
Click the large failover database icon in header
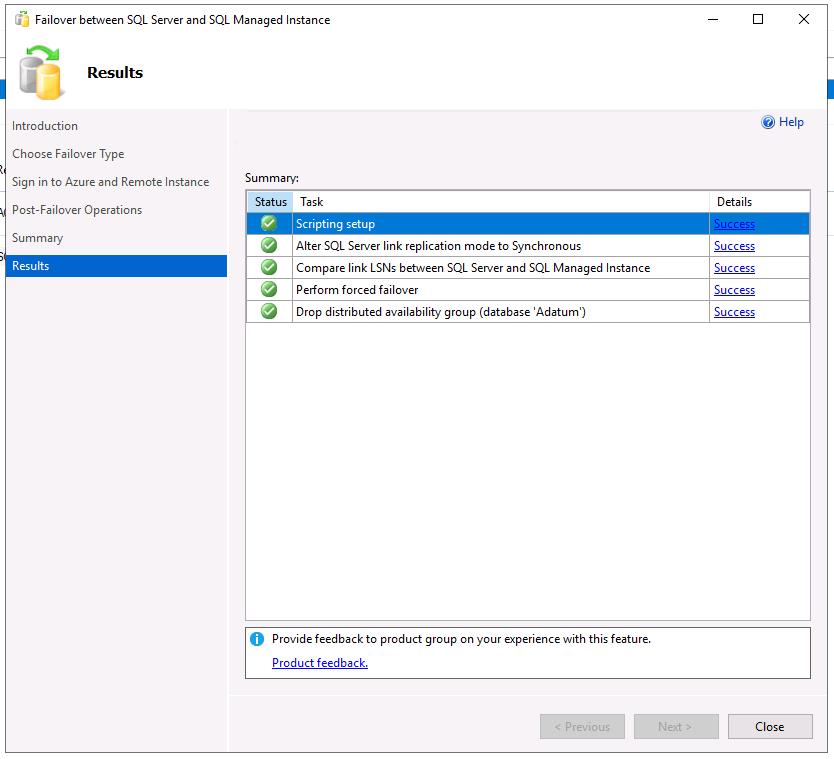[x=41, y=72]
